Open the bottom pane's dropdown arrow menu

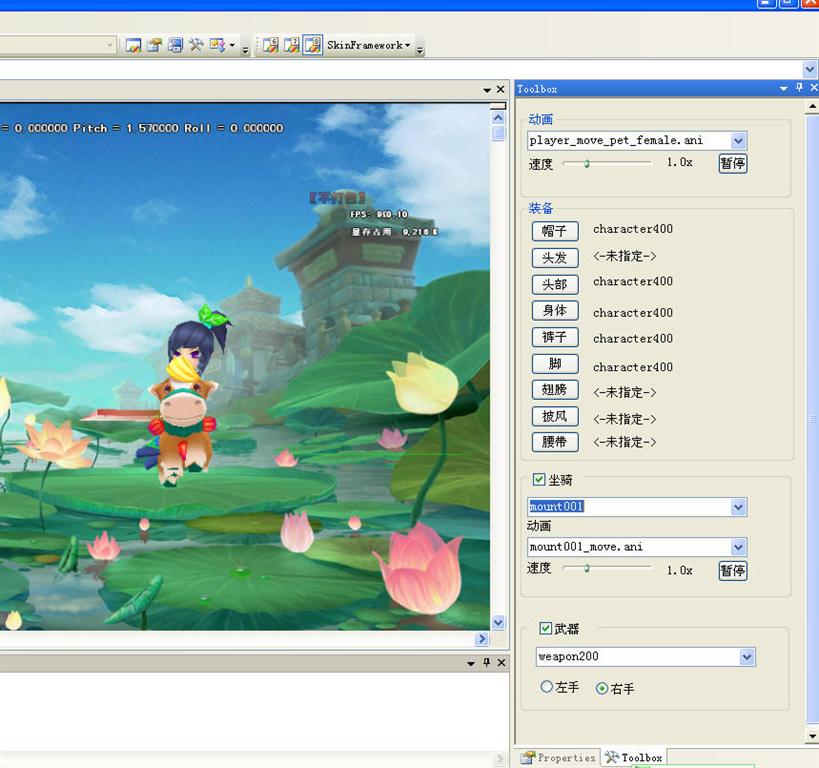point(471,664)
